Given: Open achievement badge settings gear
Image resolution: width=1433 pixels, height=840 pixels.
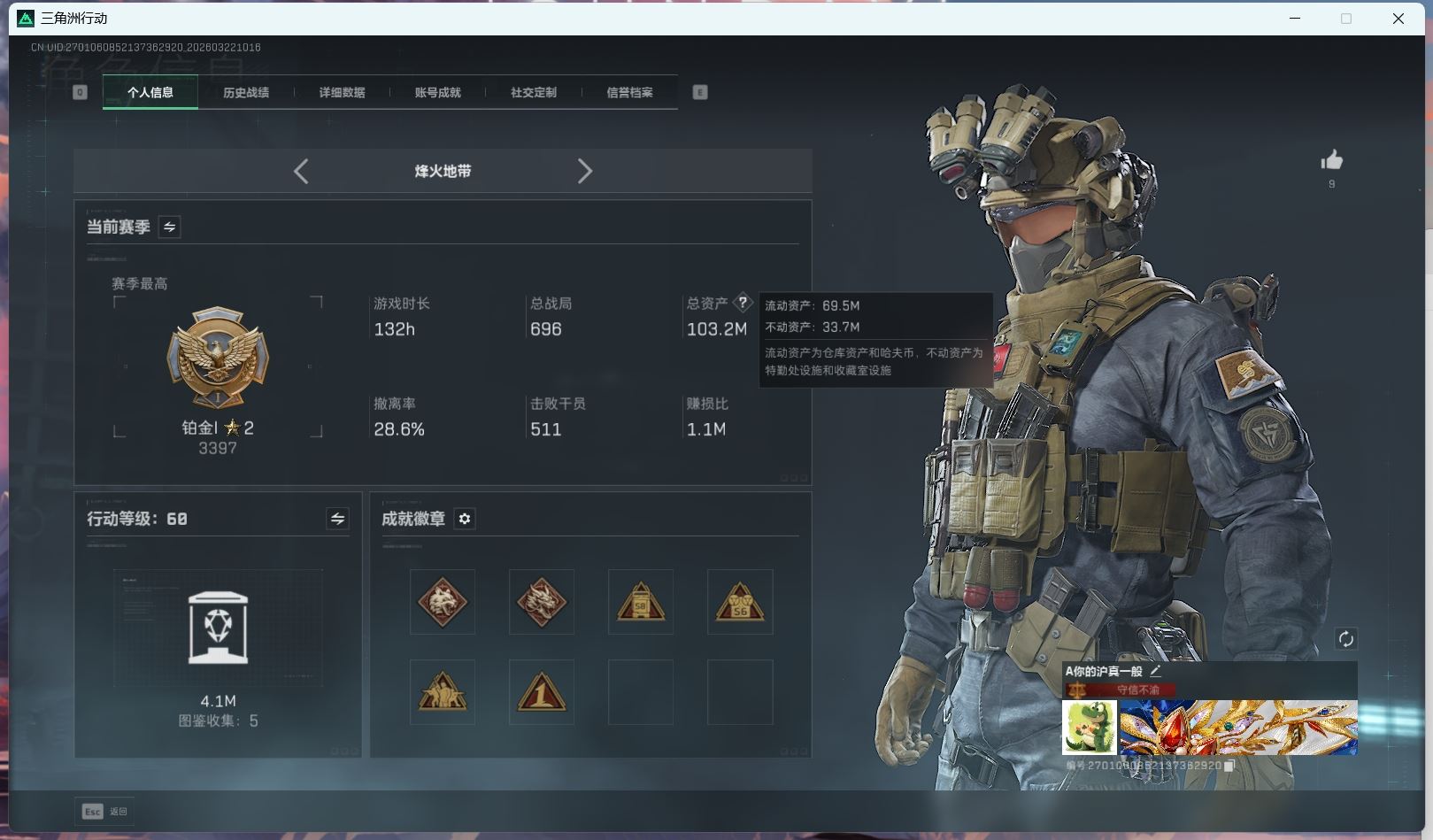Looking at the screenshot, I should [x=465, y=519].
